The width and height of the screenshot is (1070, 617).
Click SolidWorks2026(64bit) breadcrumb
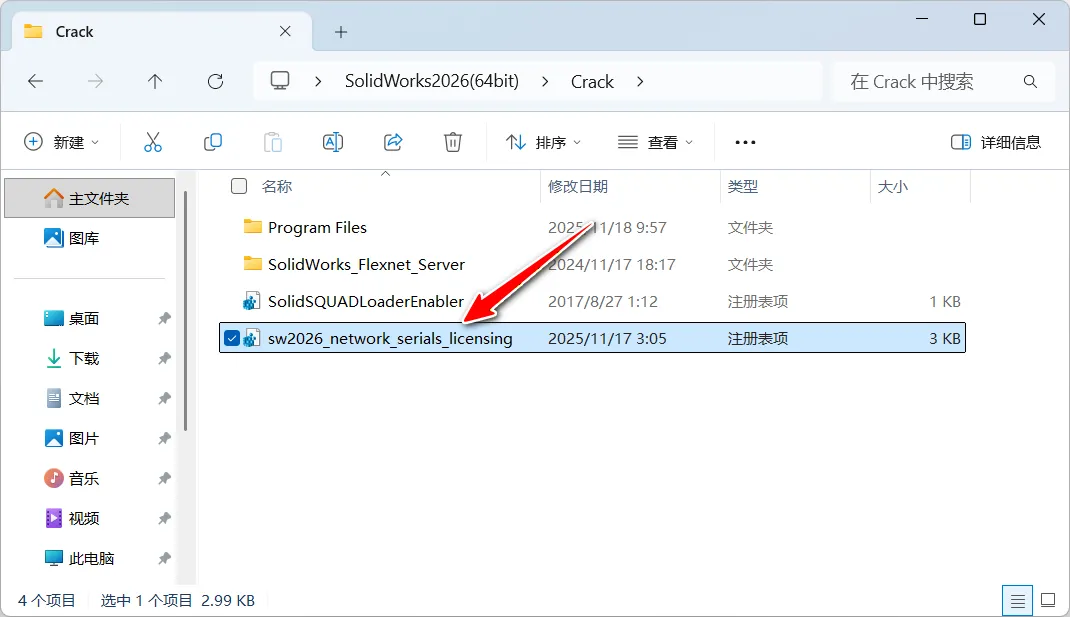click(x=431, y=81)
